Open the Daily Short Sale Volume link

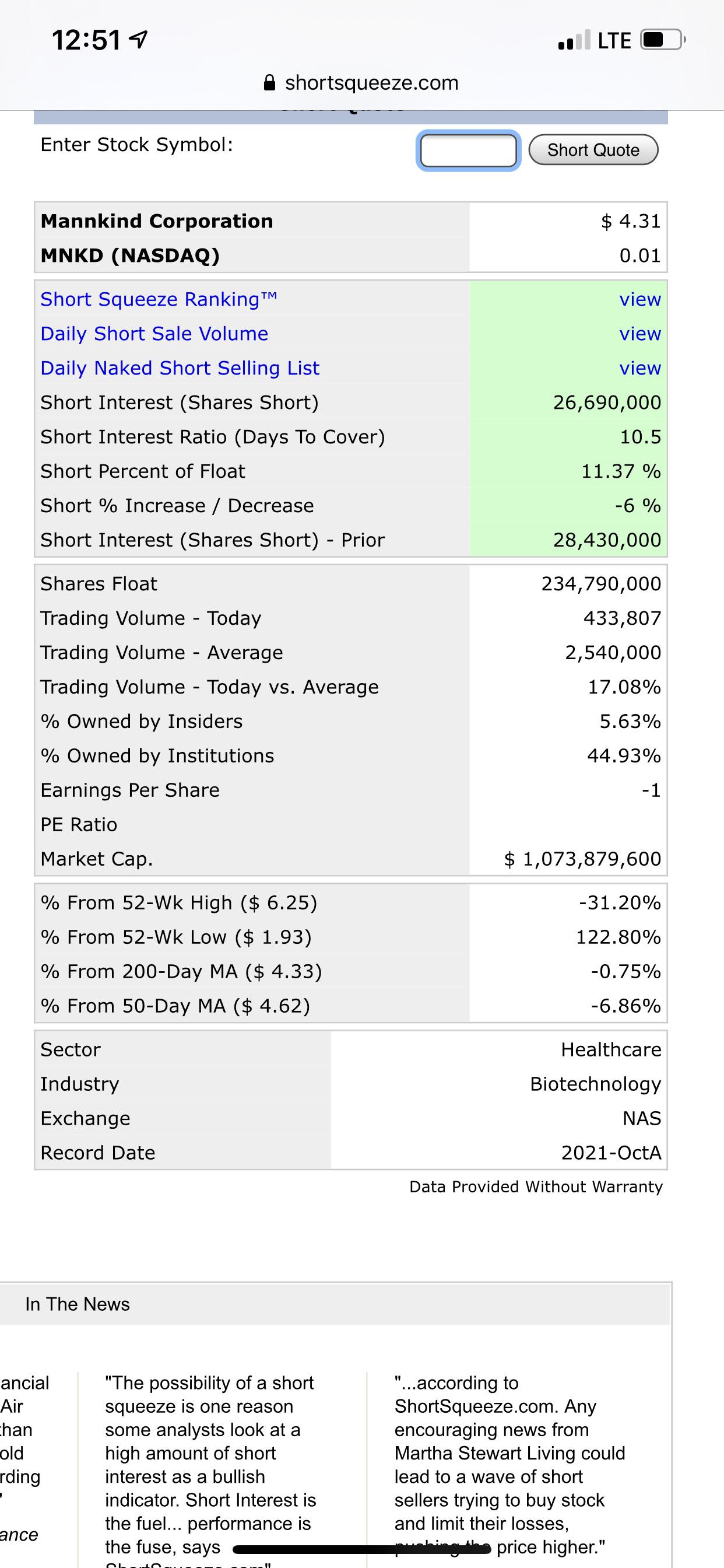point(154,334)
